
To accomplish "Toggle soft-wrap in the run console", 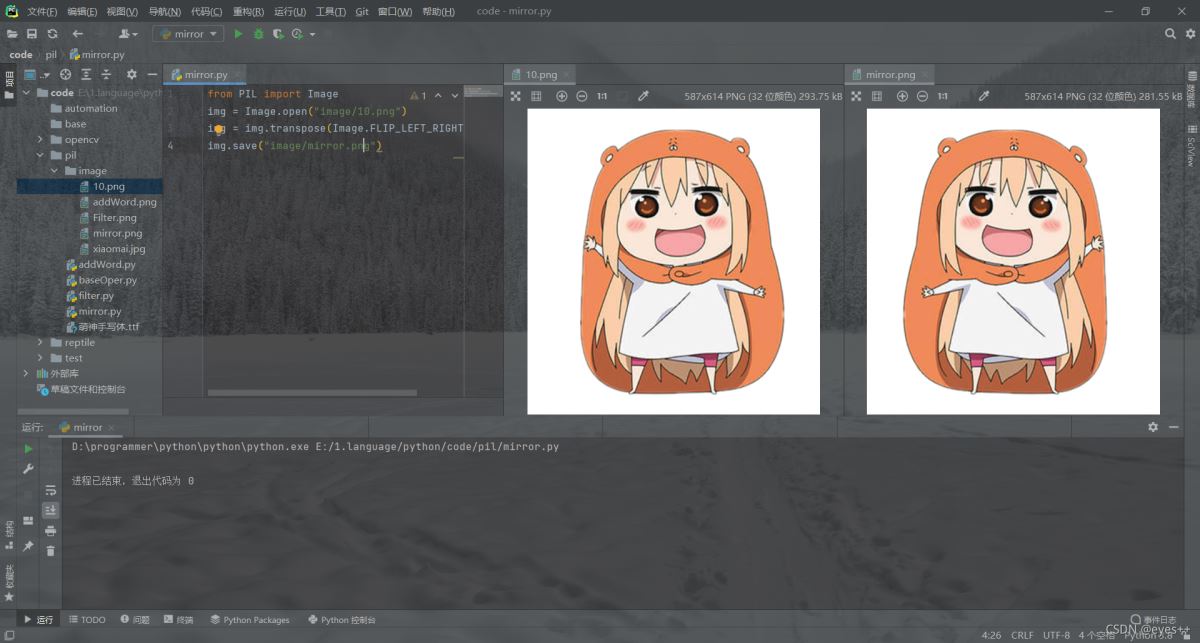I will tap(51, 490).
